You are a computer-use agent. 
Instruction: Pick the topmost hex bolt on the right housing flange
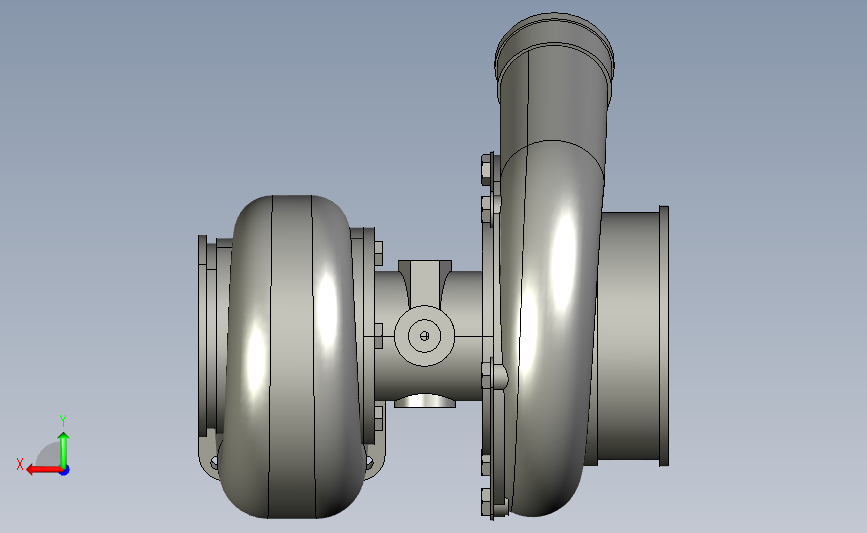click(x=487, y=169)
